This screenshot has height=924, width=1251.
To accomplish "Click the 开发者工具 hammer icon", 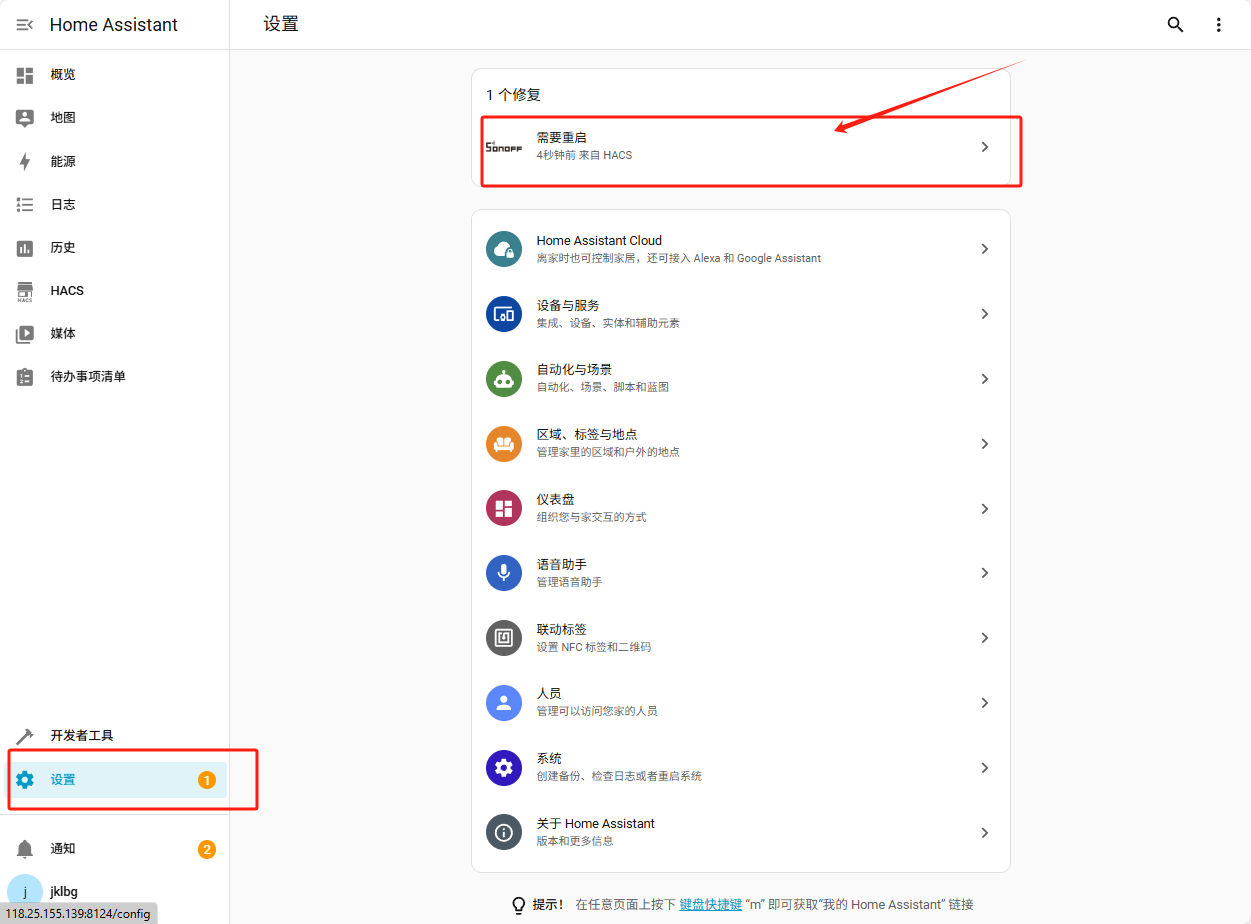I will pyautogui.click(x=25, y=736).
